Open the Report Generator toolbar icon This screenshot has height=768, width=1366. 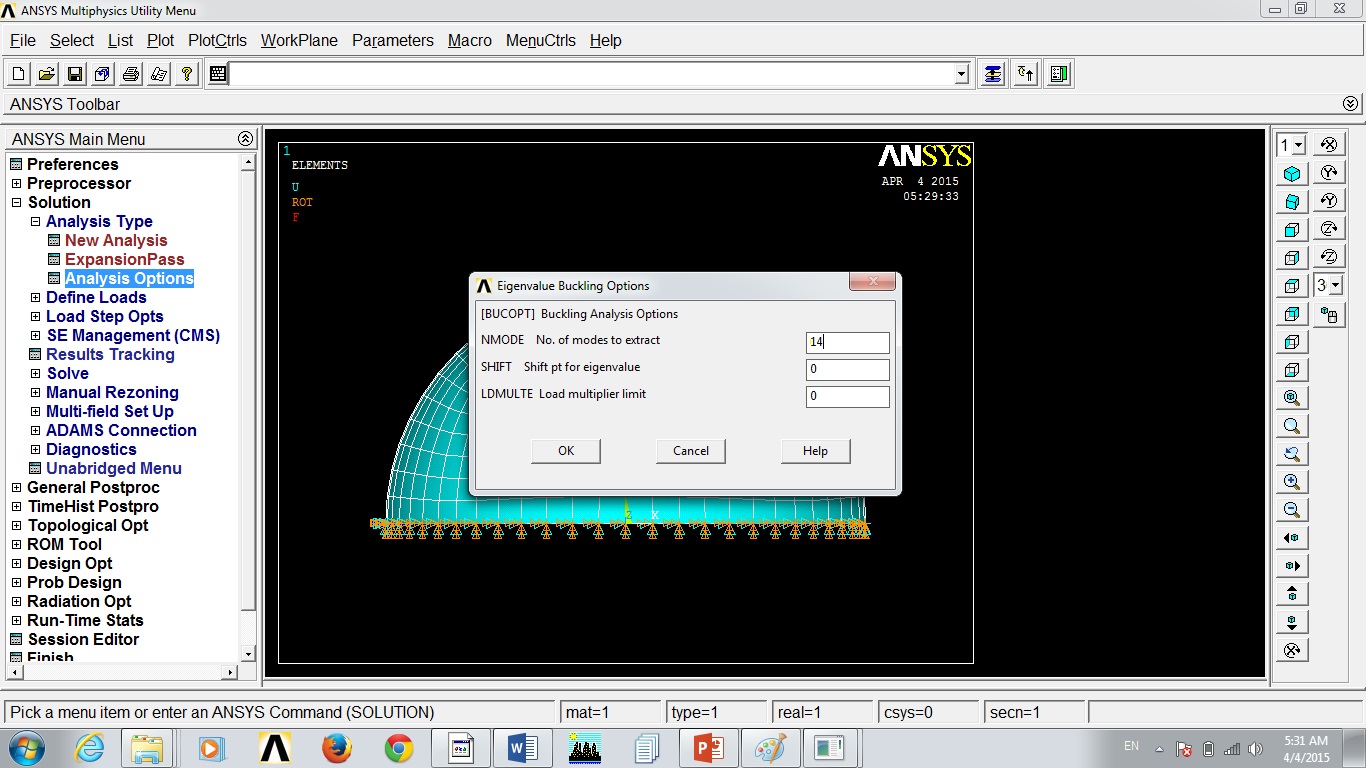[159, 74]
